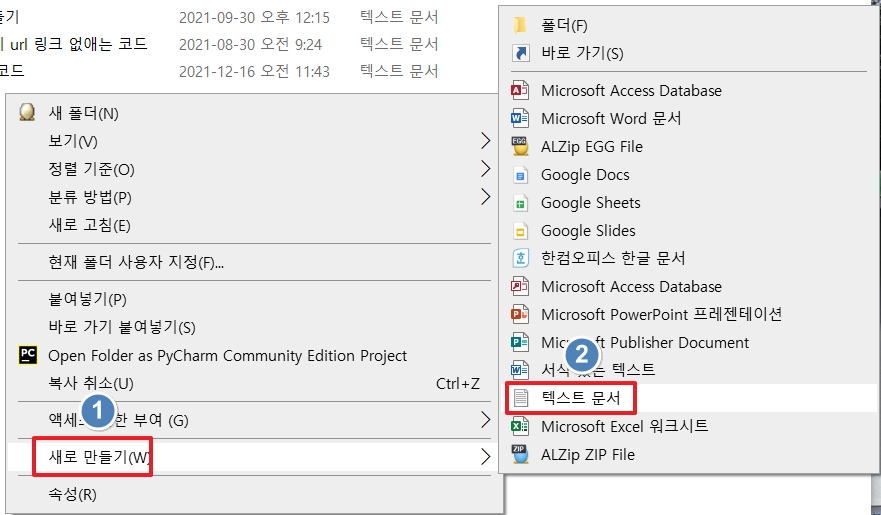Screen dimensions: 881x515
Task: Click the PyCharm PC icon
Action: coord(28,355)
